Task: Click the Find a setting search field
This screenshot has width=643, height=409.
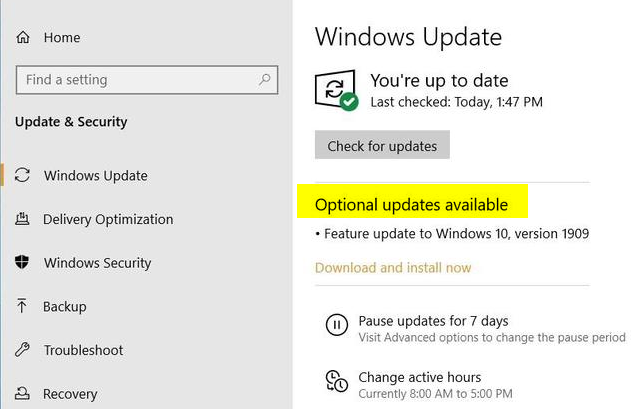Action: [x=147, y=80]
